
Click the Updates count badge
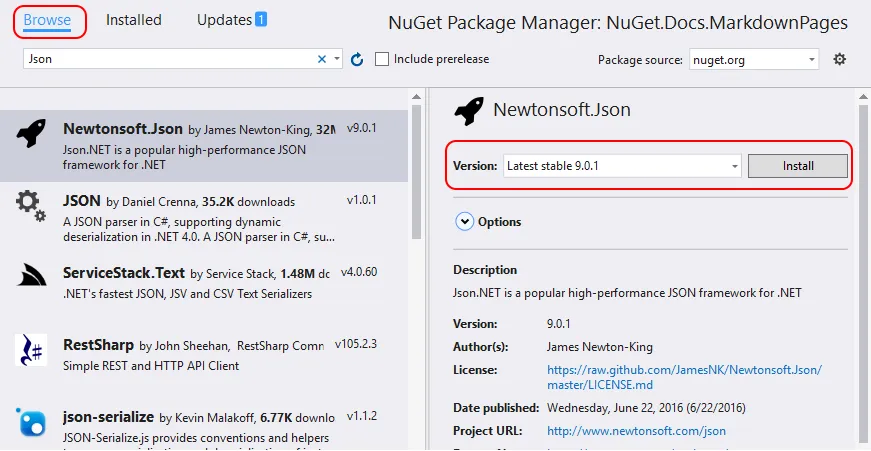(x=261, y=19)
